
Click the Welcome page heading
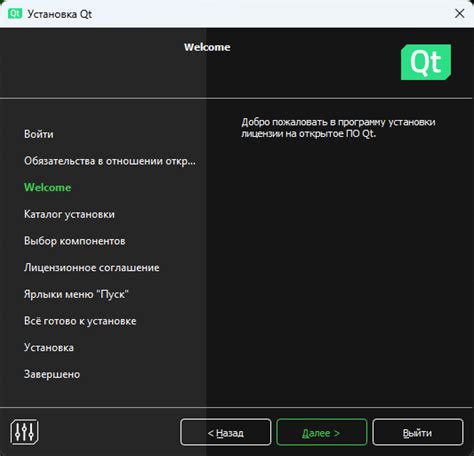point(207,47)
